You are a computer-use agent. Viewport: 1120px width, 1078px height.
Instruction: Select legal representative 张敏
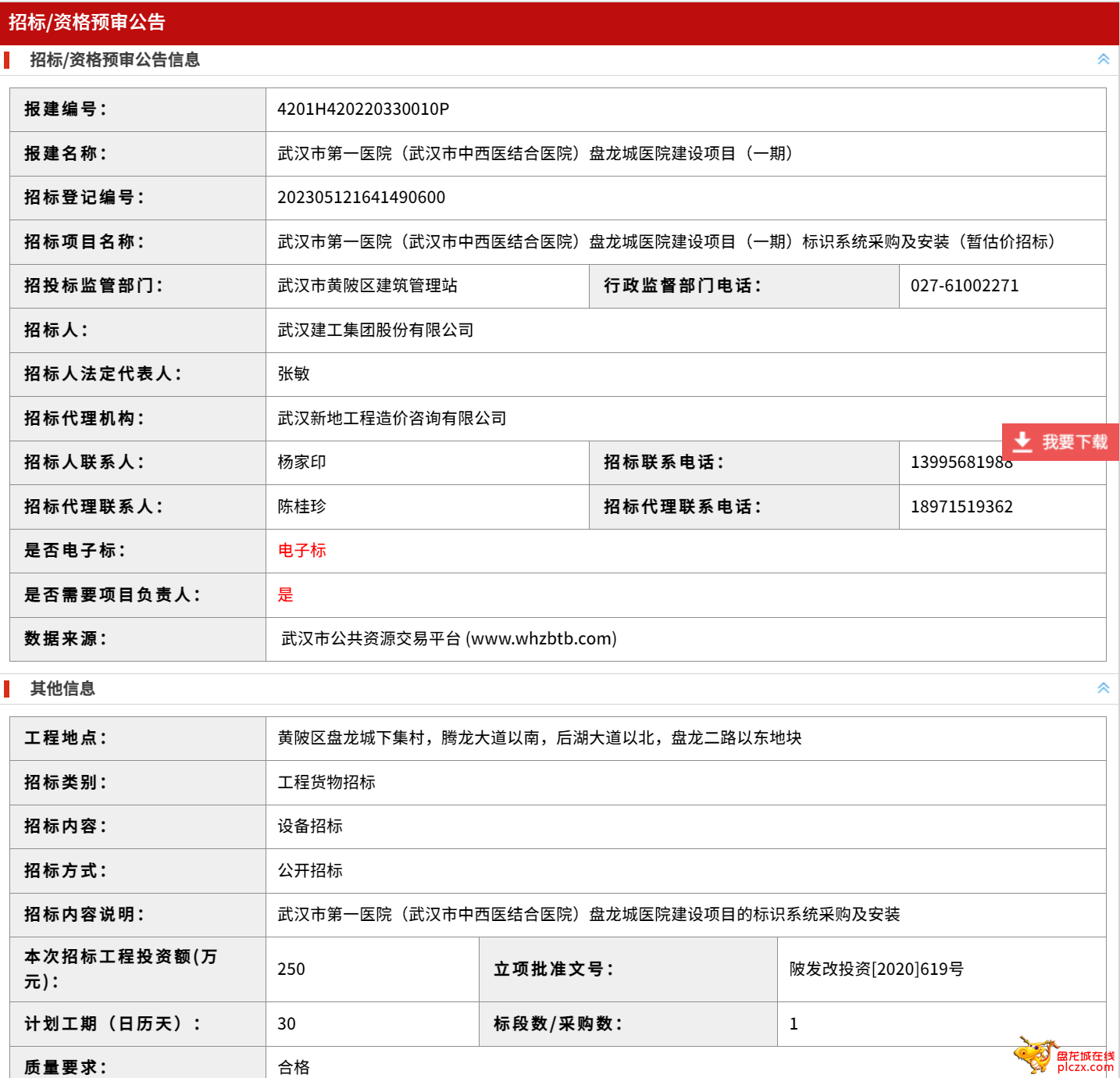coord(294,374)
